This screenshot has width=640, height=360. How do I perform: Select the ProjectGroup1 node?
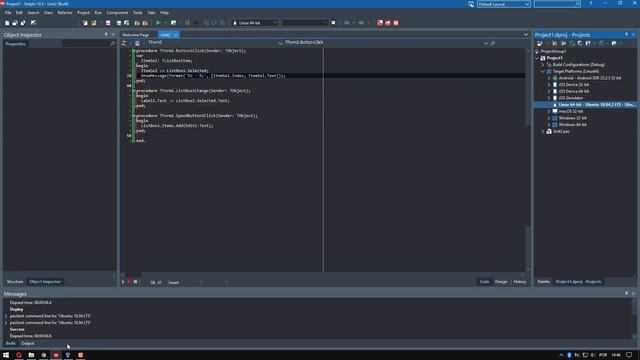pos(553,51)
